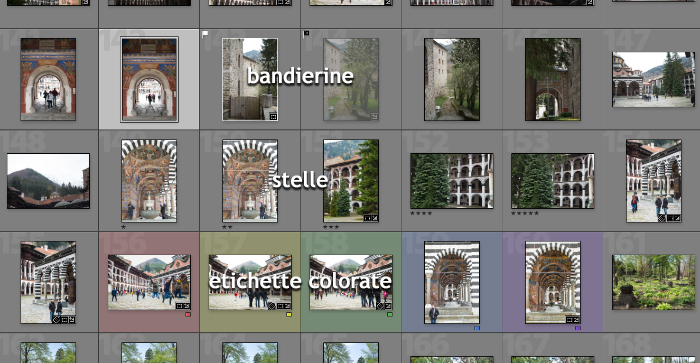
Task: Select the three-star balconies and fir photo
Action: point(351,181)
